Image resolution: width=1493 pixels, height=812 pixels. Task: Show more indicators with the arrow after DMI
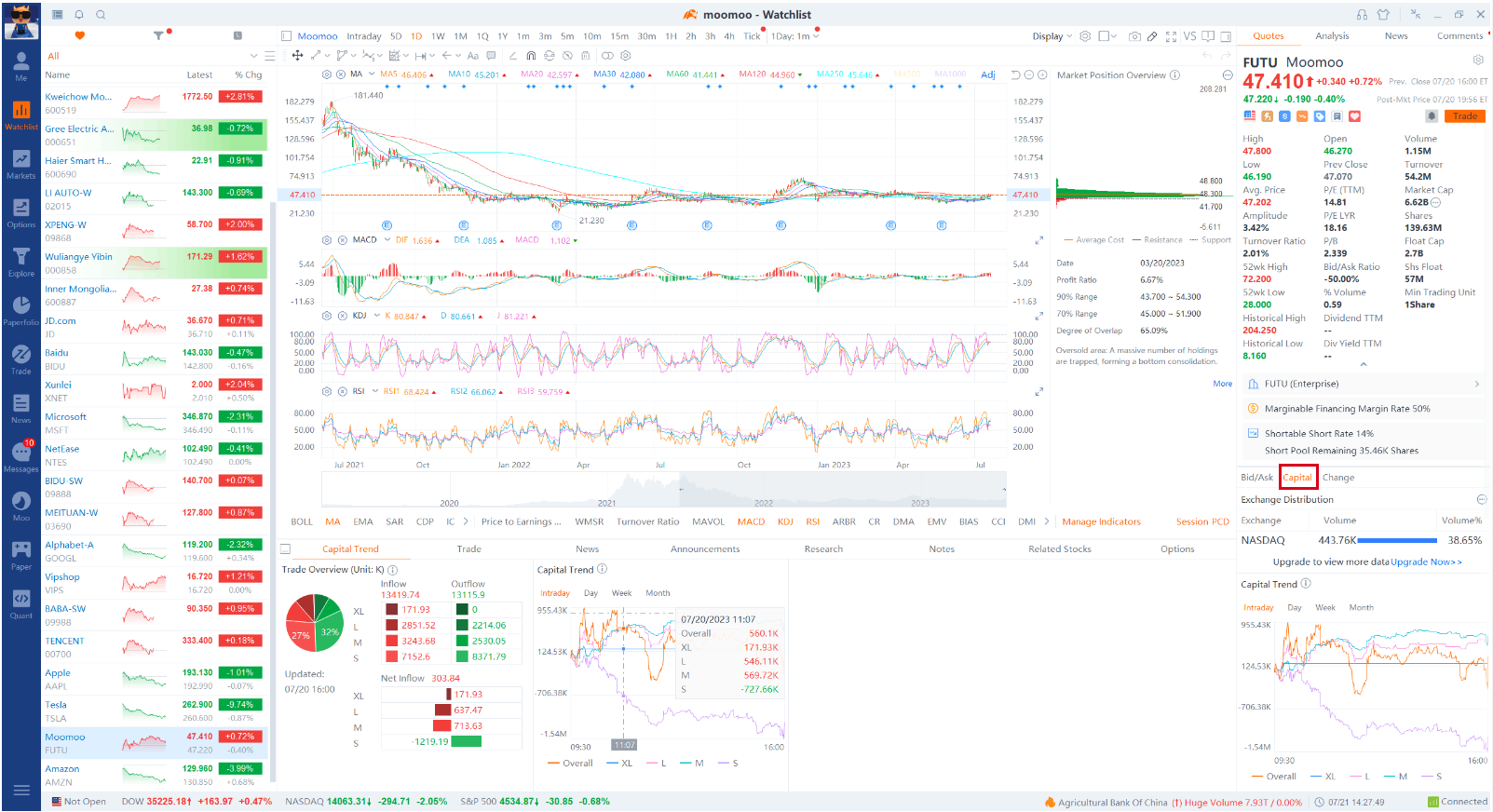click(1047, 521)
